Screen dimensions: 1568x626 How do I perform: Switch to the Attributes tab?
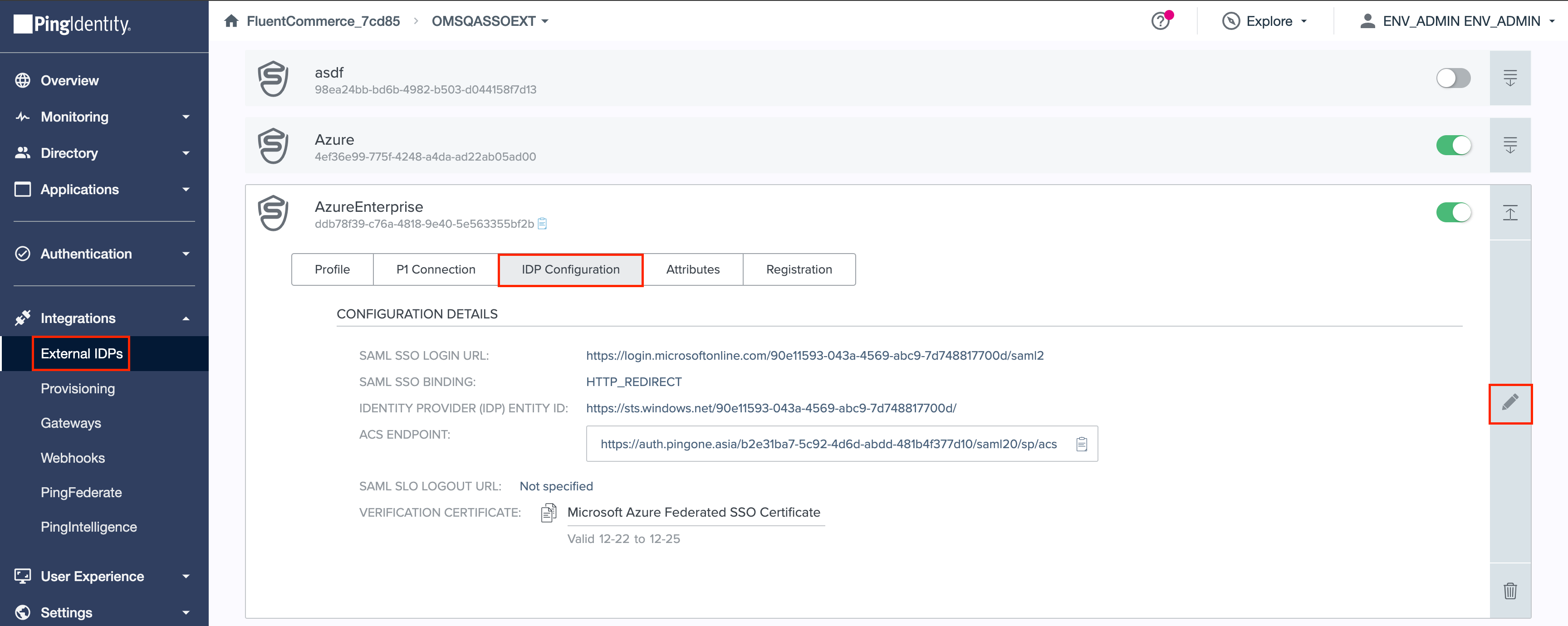point(692,269)
